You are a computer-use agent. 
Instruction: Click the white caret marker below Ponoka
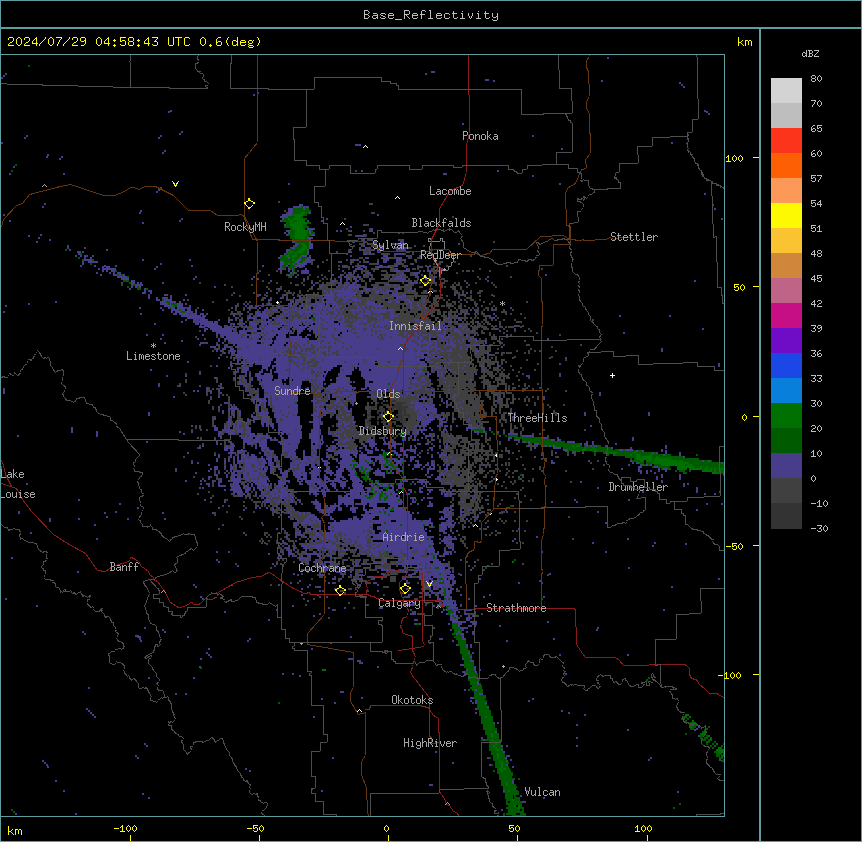pos(365,147)
